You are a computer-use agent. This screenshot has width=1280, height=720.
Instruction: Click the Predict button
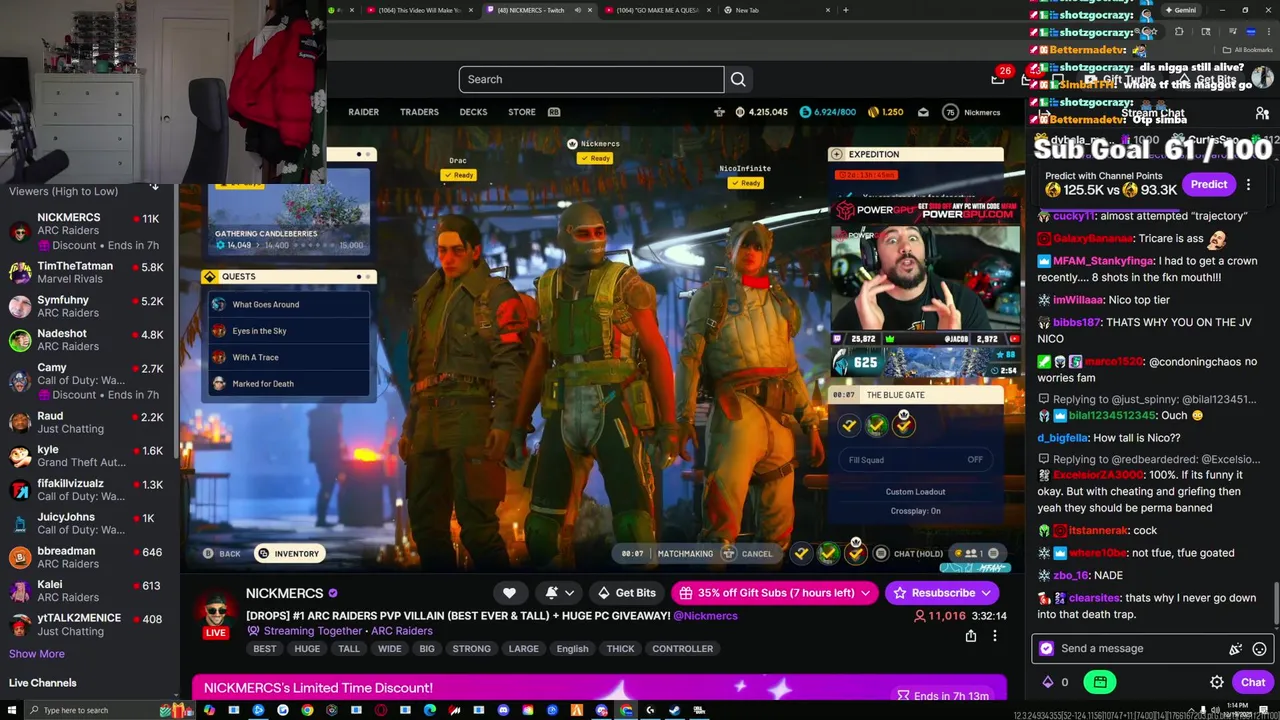coord(1208,184)
